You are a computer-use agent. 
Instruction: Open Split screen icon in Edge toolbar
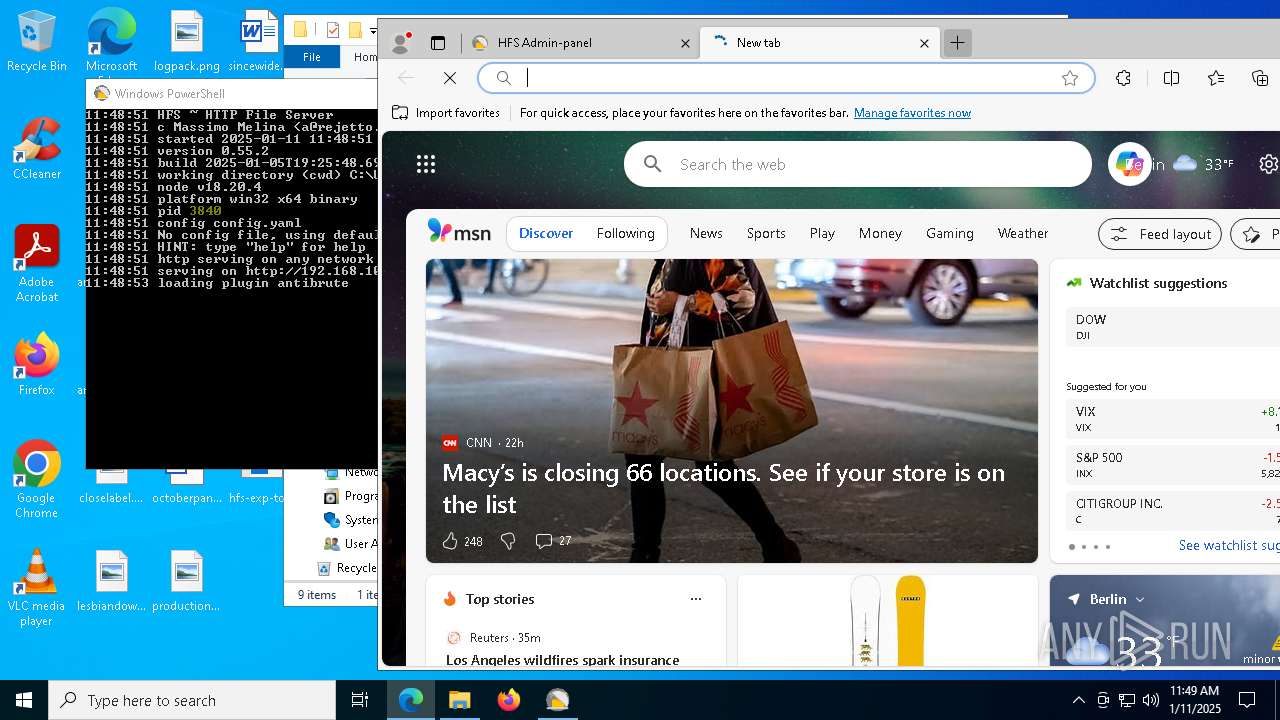1171,78
